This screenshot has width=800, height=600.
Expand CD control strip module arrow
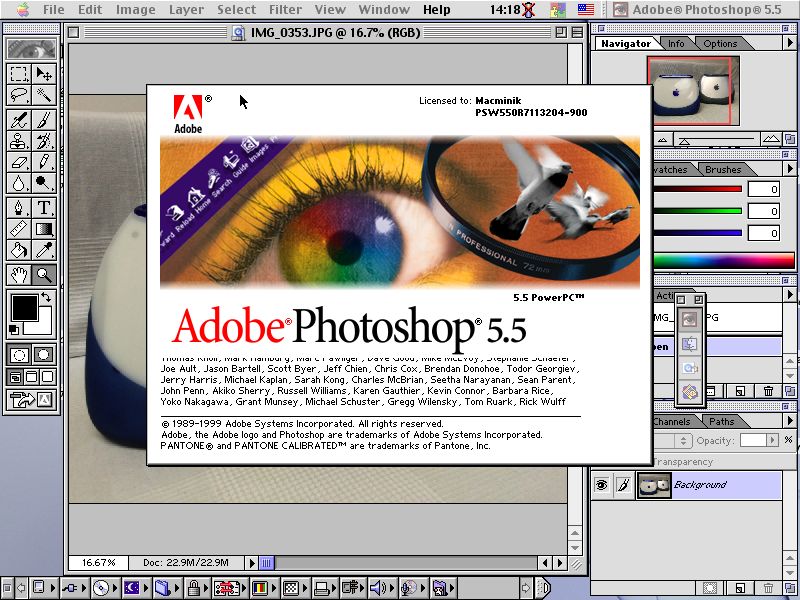point(117,588)
